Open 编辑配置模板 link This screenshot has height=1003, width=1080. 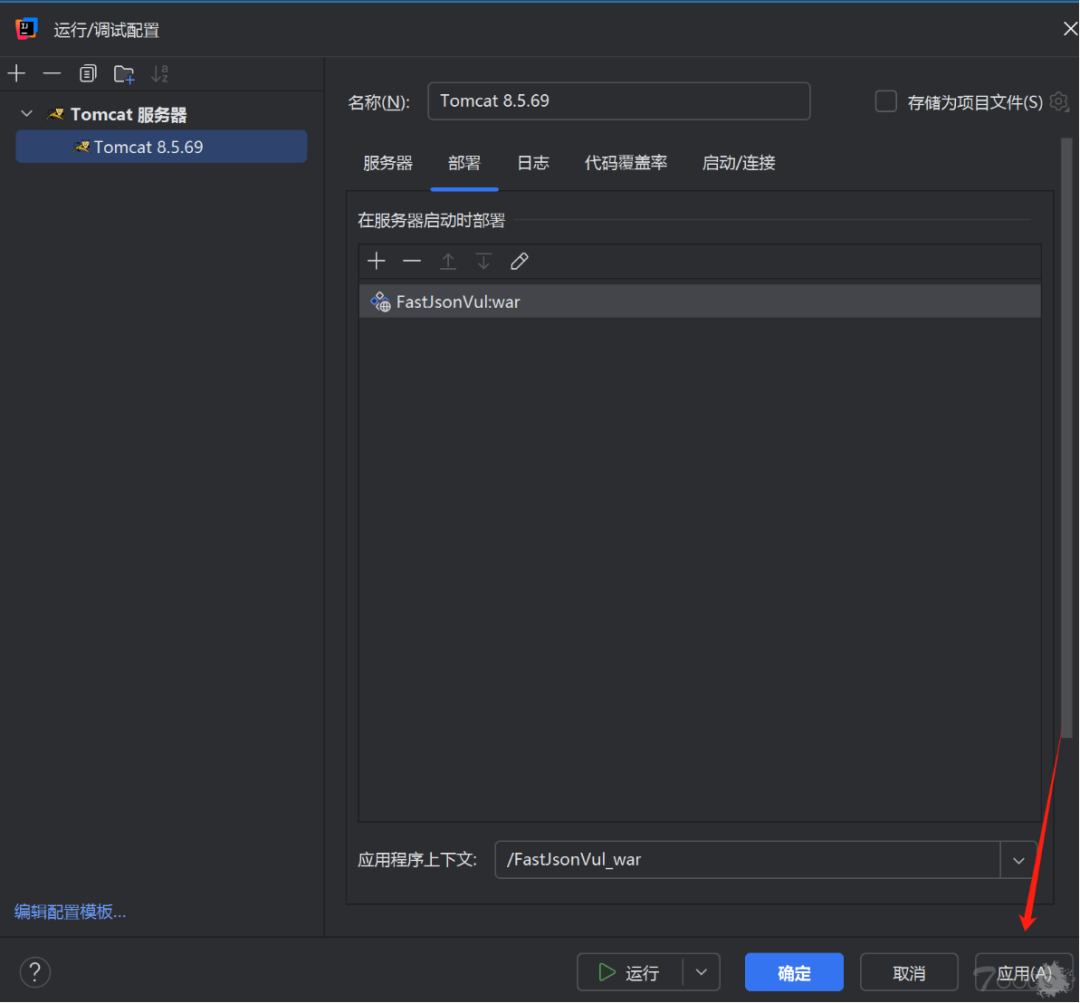(70, 911)
